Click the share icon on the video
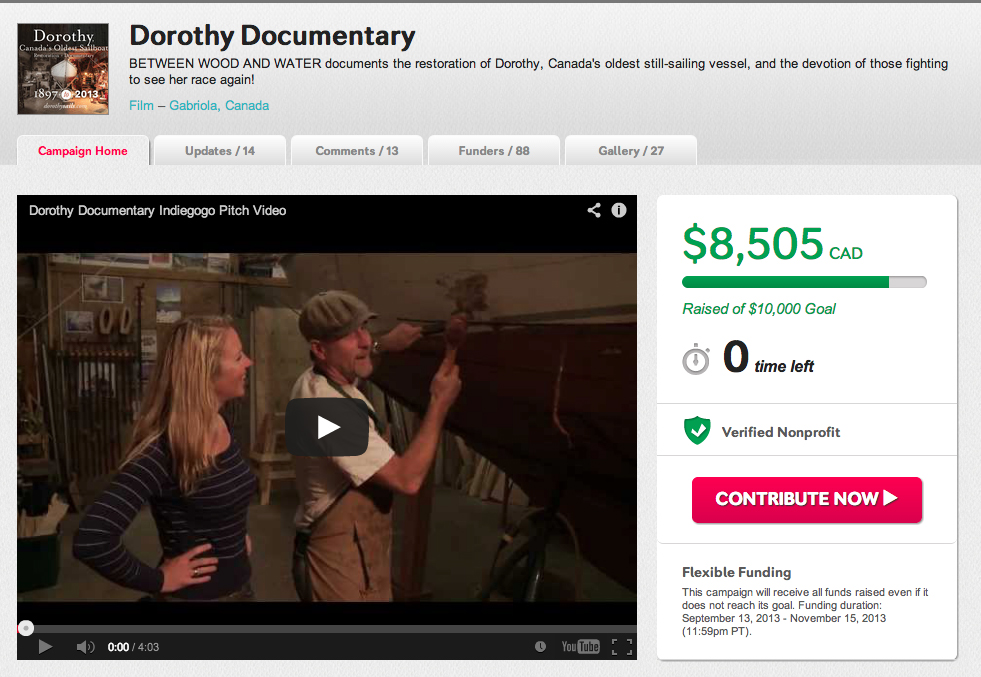The image size is (981, 677). coord(594,210)
